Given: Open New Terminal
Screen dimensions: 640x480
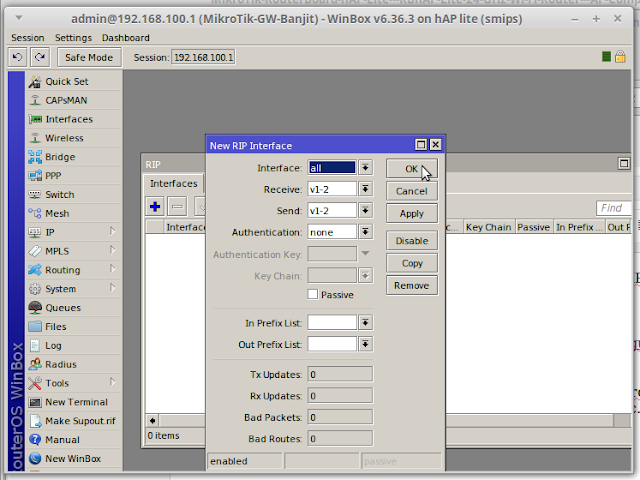Looking at the screenshot, I should [x=74, y=402].
